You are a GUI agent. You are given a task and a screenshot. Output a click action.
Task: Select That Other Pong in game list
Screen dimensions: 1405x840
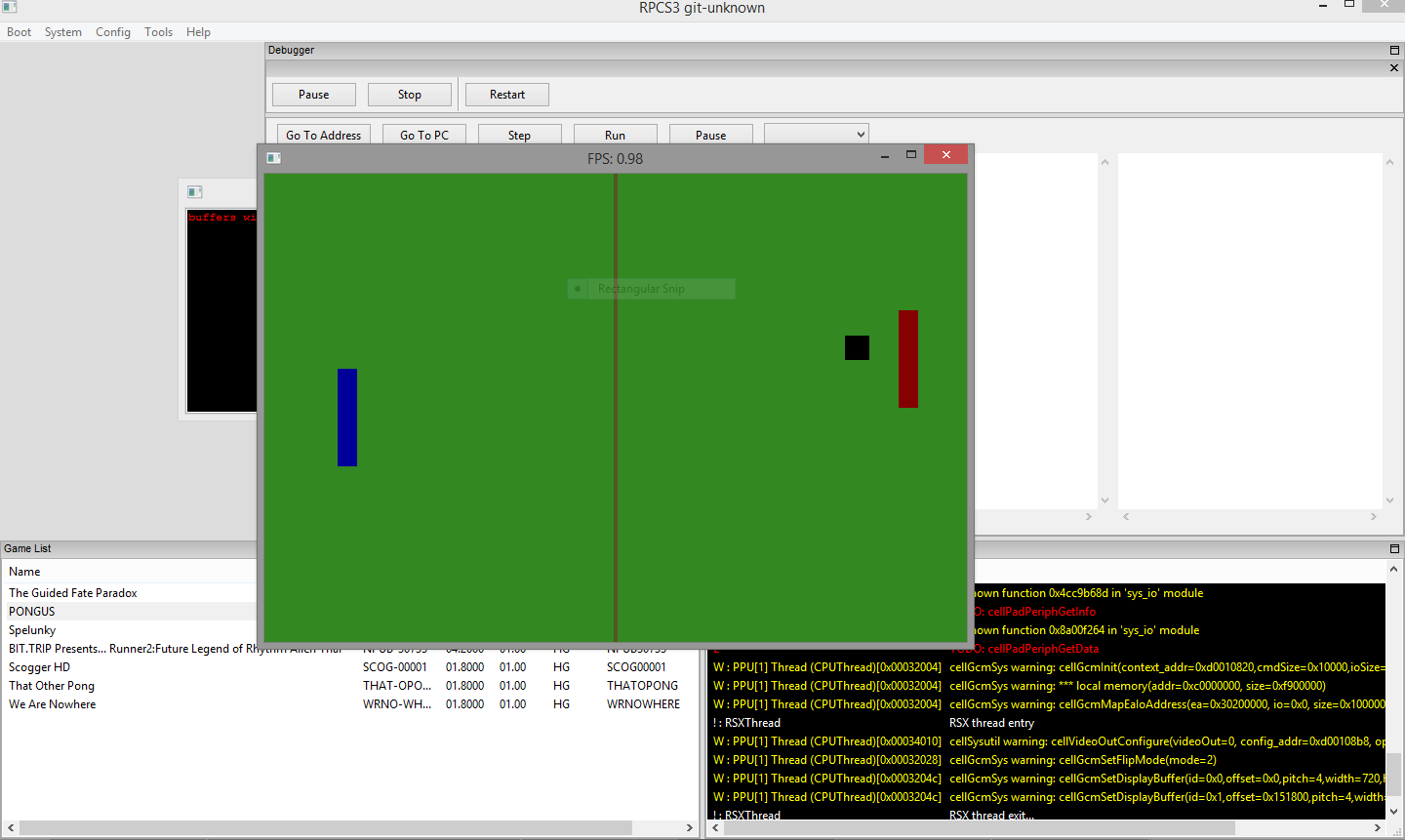[52, 686]
